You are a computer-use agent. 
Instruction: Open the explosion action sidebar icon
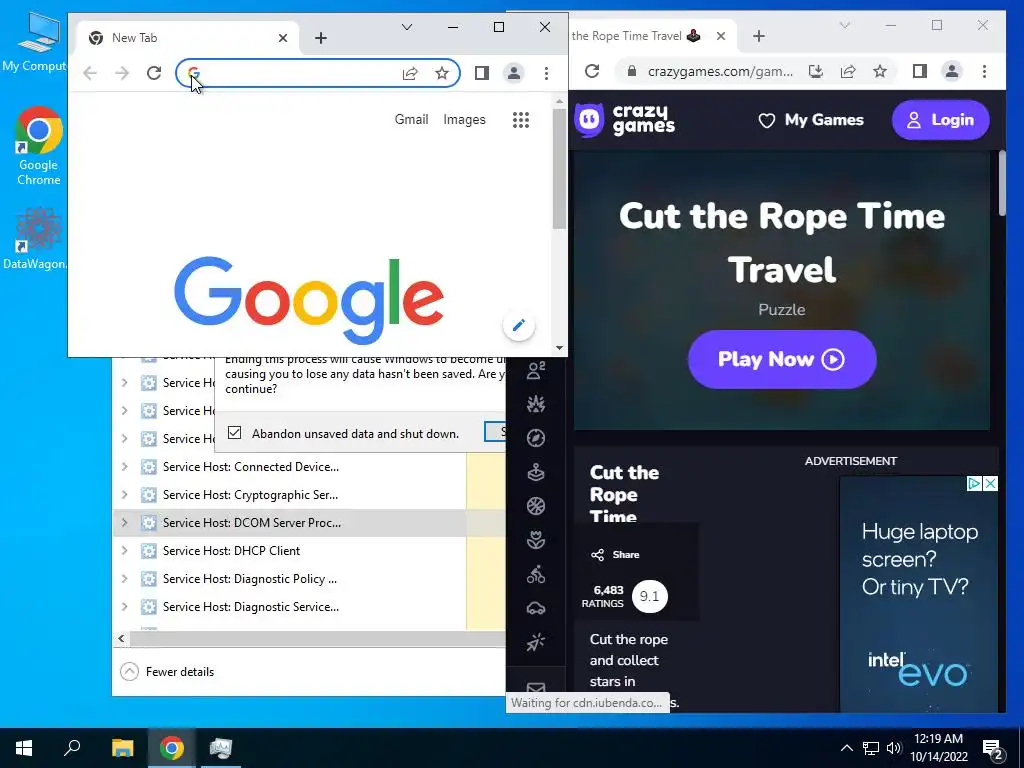point(536,404)
